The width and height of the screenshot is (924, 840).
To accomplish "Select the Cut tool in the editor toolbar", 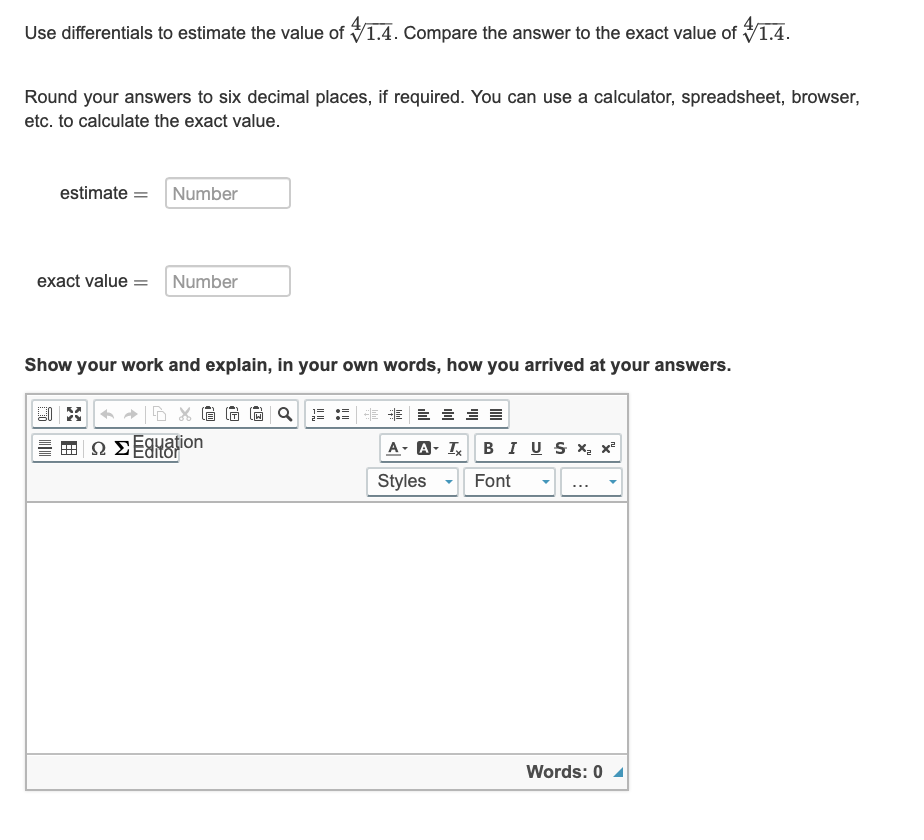I will [x=182, y=413].
